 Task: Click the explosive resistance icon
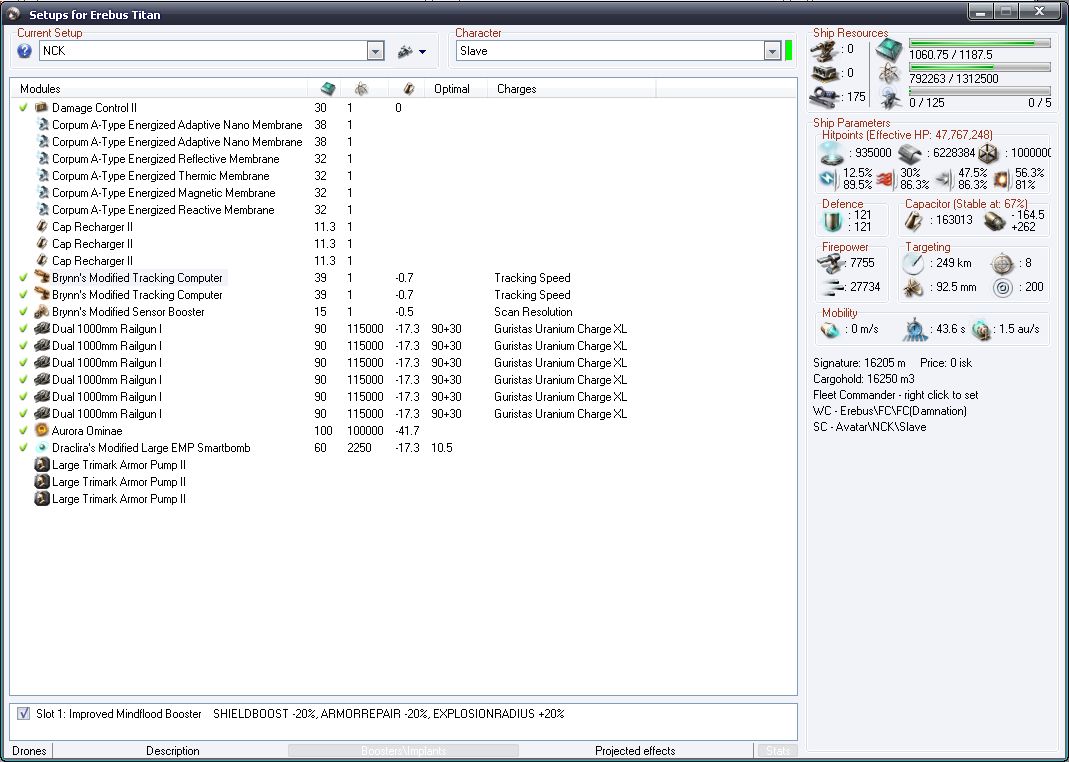point(1002,179)
